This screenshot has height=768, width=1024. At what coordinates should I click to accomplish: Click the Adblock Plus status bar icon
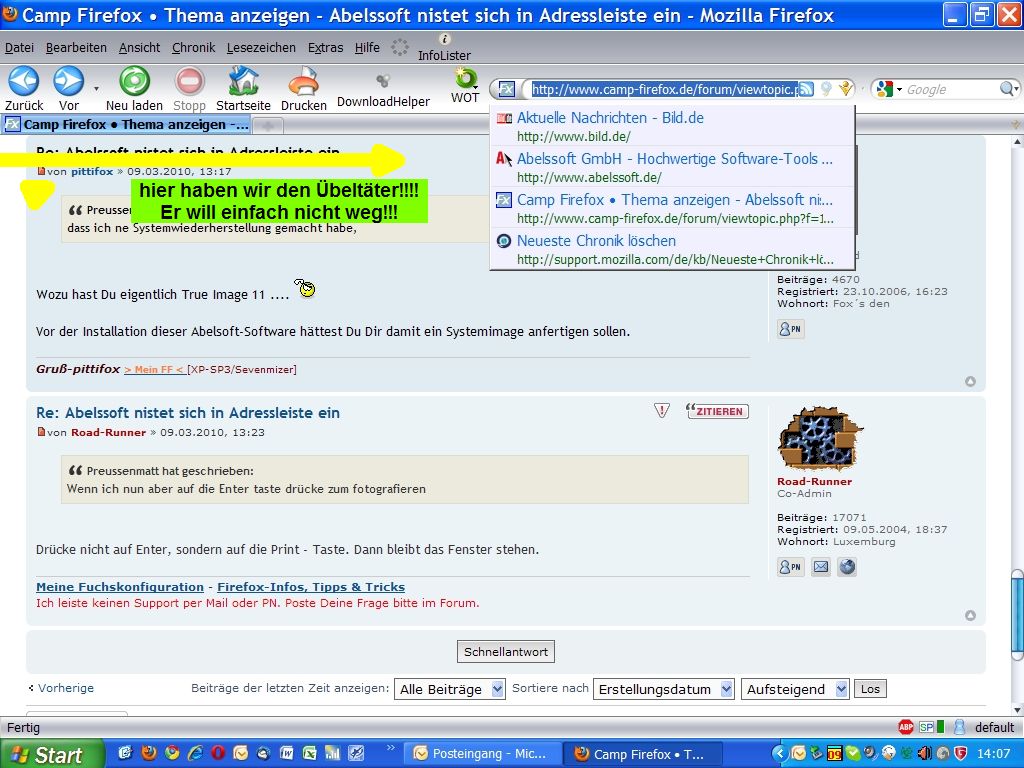906,727
